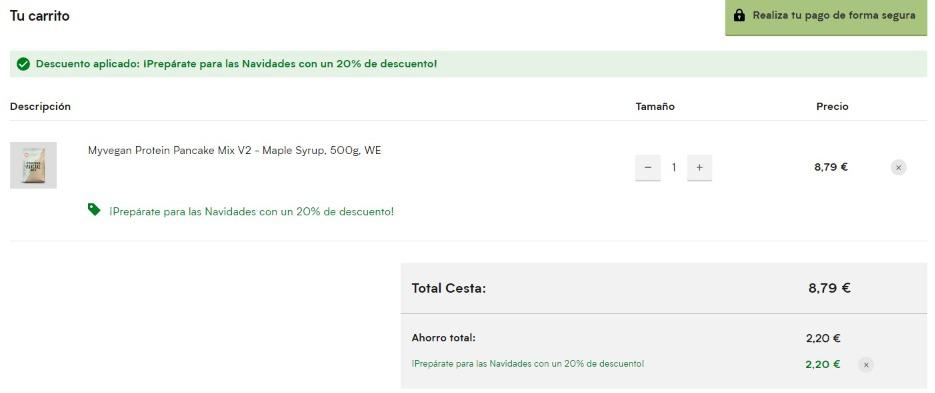This screenshot has height=393, width=935.
Task: Click the green checkmark discount-applied icon
Action: [23, 64]
